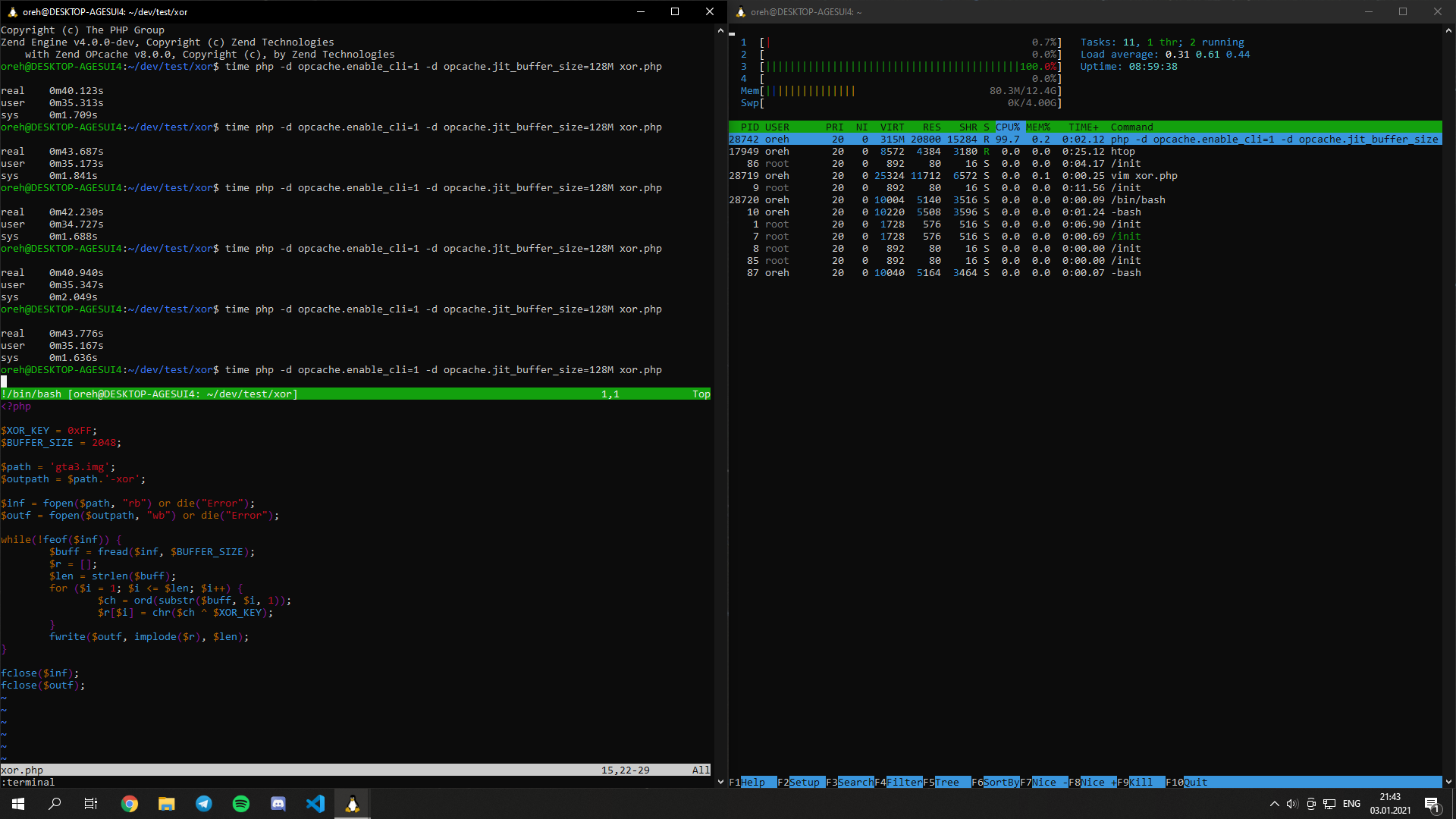Open File Explorer from the taskbar
This screenshot has width=1456, height=819.
tap(167, 804)
